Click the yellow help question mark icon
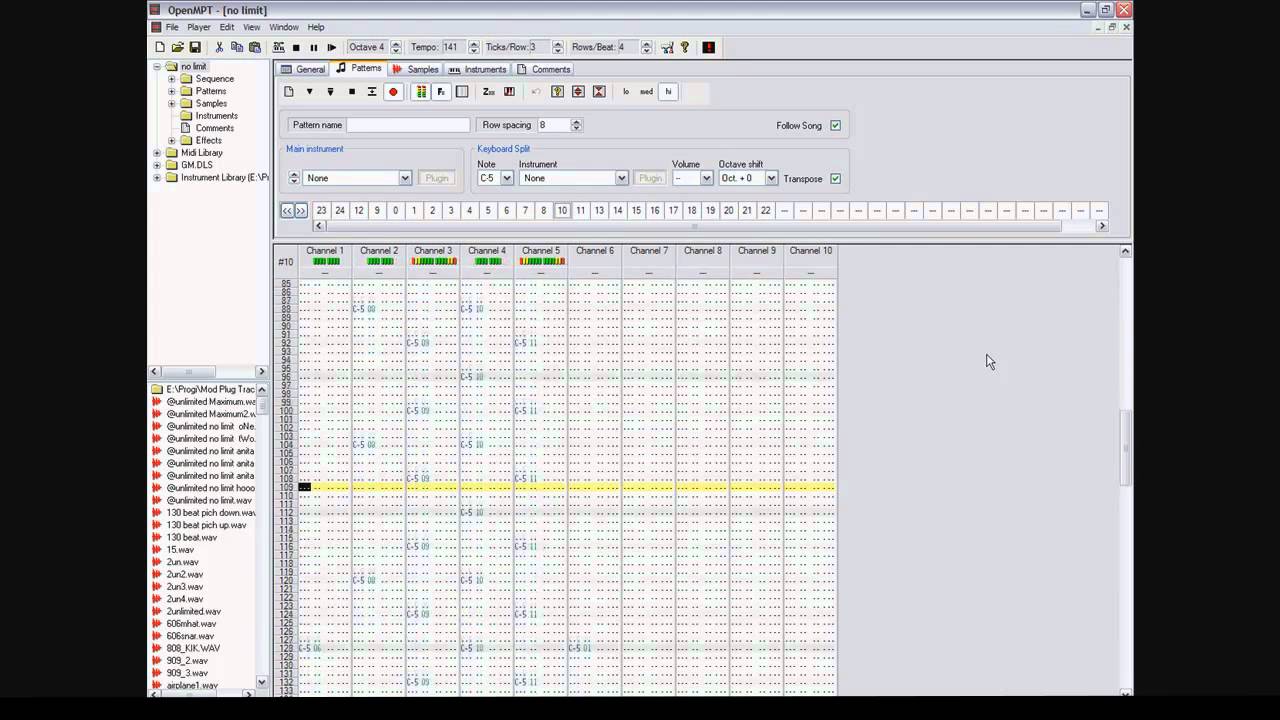Image resolution: width=1280 pixels, height=720 pixels. pyautogui.click(x=685, y=47)
